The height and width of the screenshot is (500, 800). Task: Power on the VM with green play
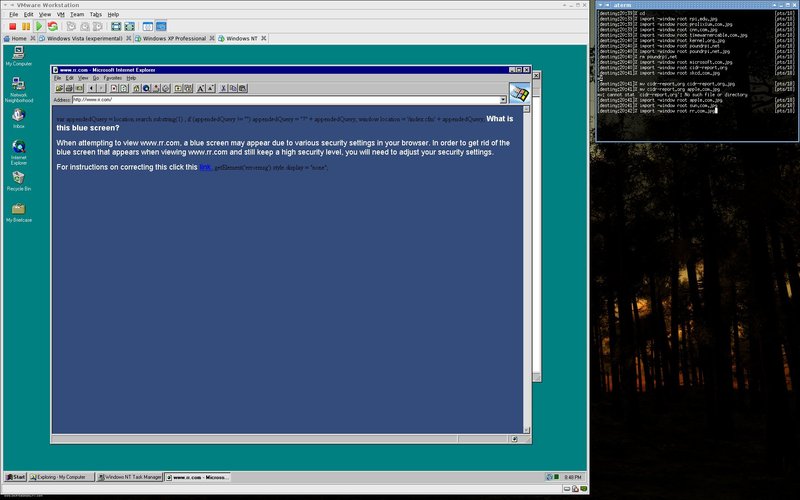39,26
